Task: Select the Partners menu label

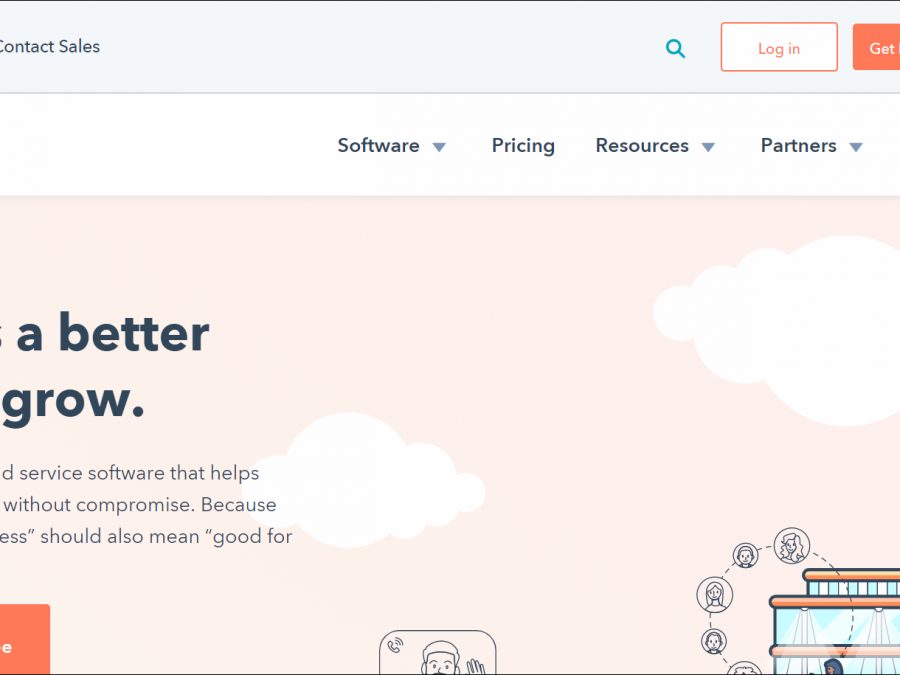Action: [798, 146]
